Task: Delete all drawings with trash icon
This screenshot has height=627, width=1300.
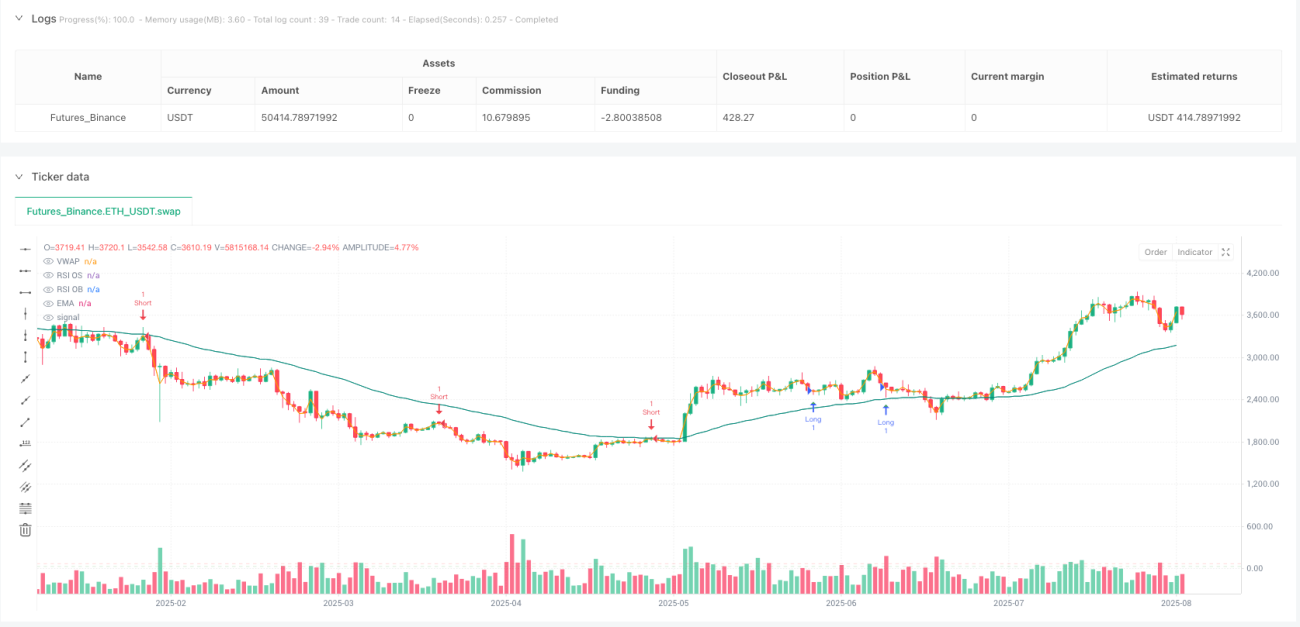Action: (x=25, y=530)
